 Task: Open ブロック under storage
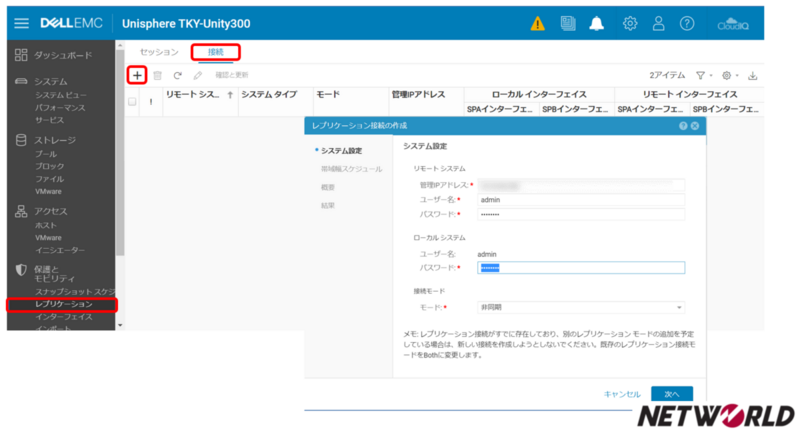point(49,166)
